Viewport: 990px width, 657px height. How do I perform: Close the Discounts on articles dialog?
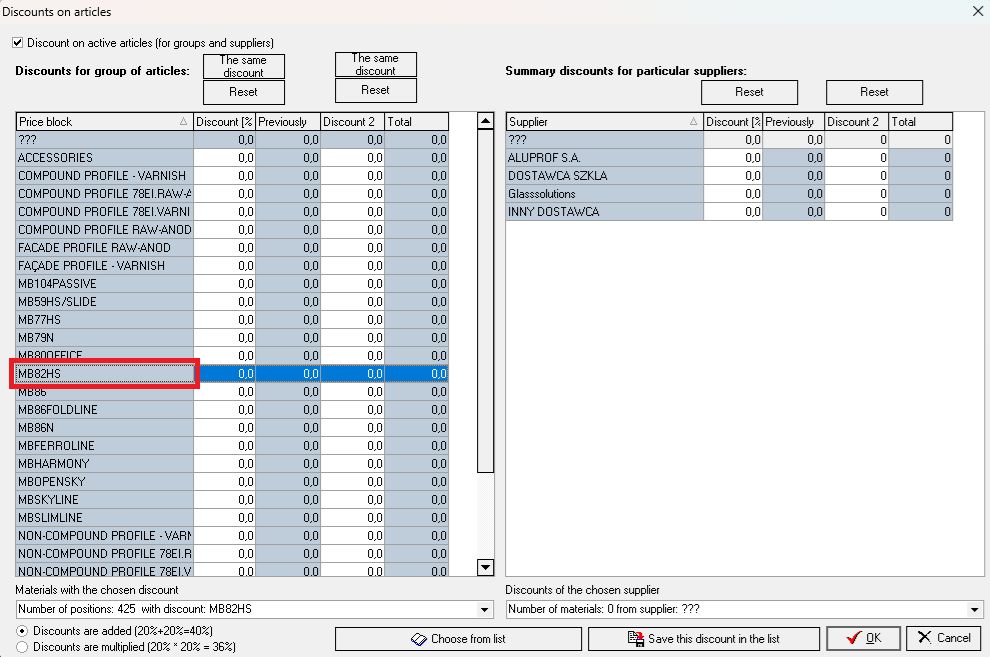(977, 12)
